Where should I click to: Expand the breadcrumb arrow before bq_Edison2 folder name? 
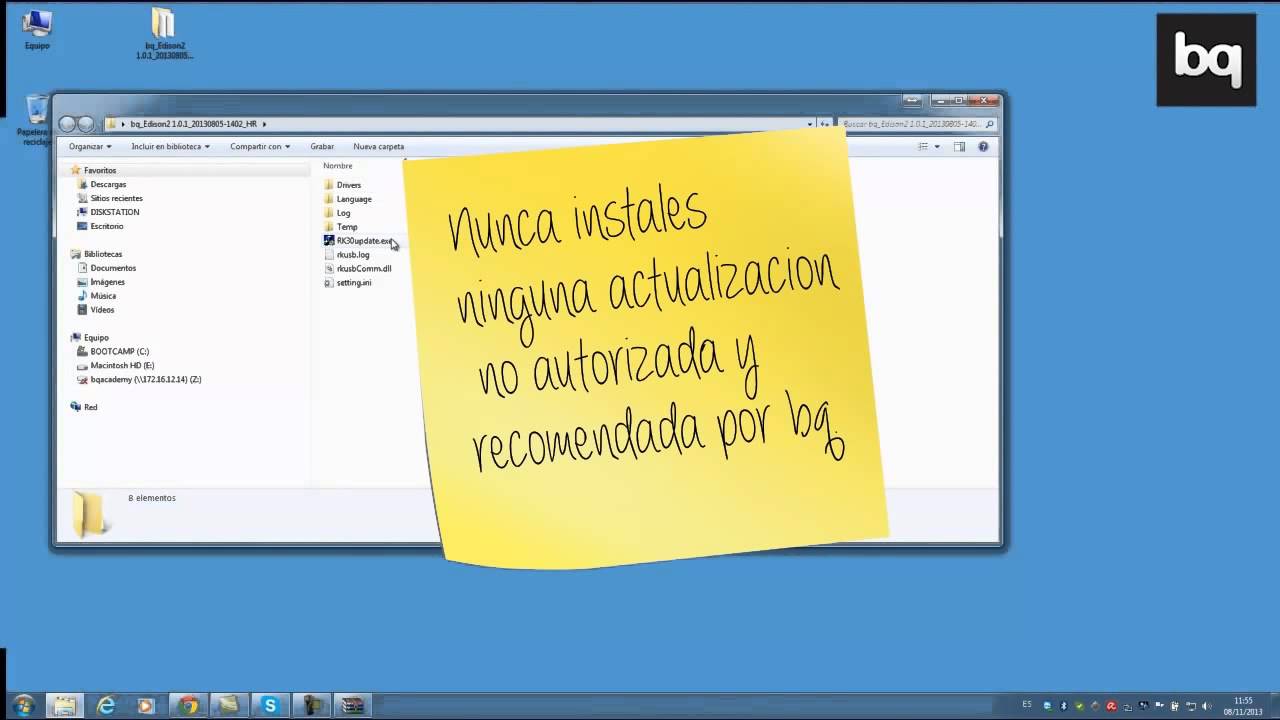tap(123, 124)
